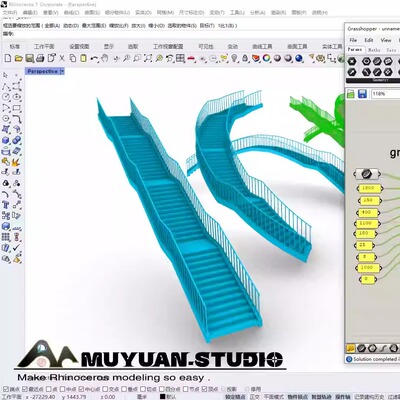Click the yellow 1800 panel on Grasshopper canvas
The width and height of the screenshot is (400, 400).
(370, 188)
